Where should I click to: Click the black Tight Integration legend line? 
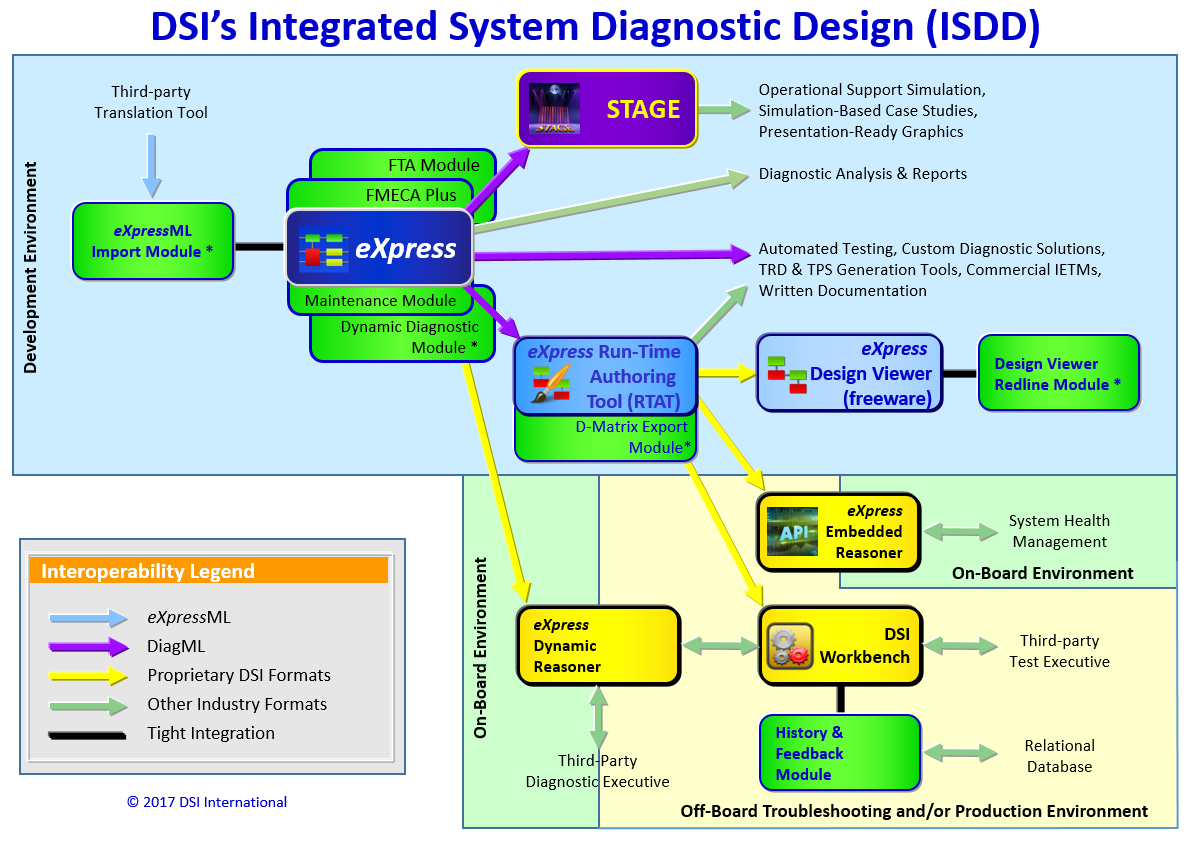tap(87, 735)
